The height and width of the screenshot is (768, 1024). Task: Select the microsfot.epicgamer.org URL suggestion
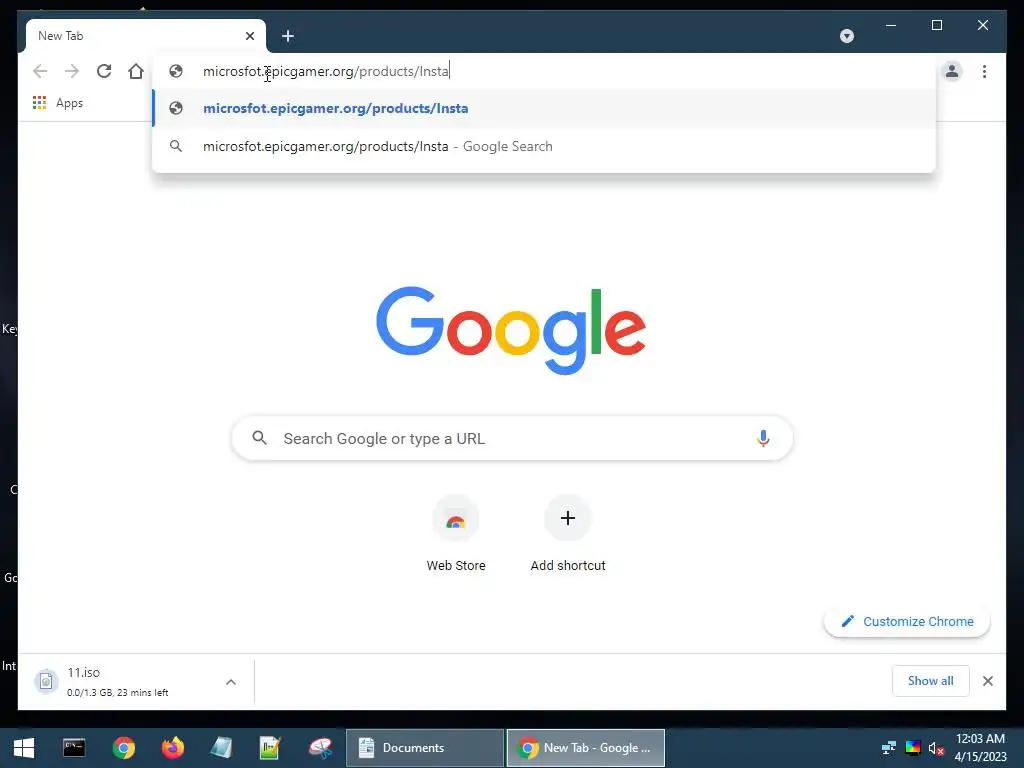pos(543,108)
